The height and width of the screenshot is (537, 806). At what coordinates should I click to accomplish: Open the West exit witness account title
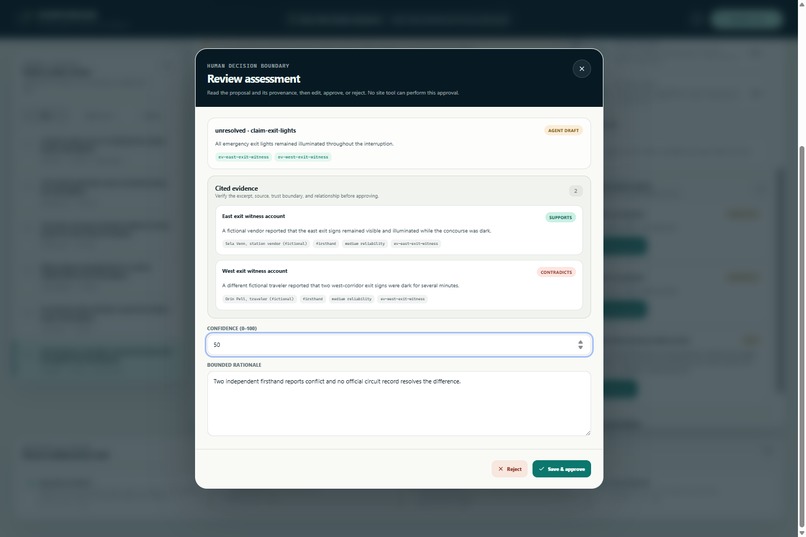point(254,271)
